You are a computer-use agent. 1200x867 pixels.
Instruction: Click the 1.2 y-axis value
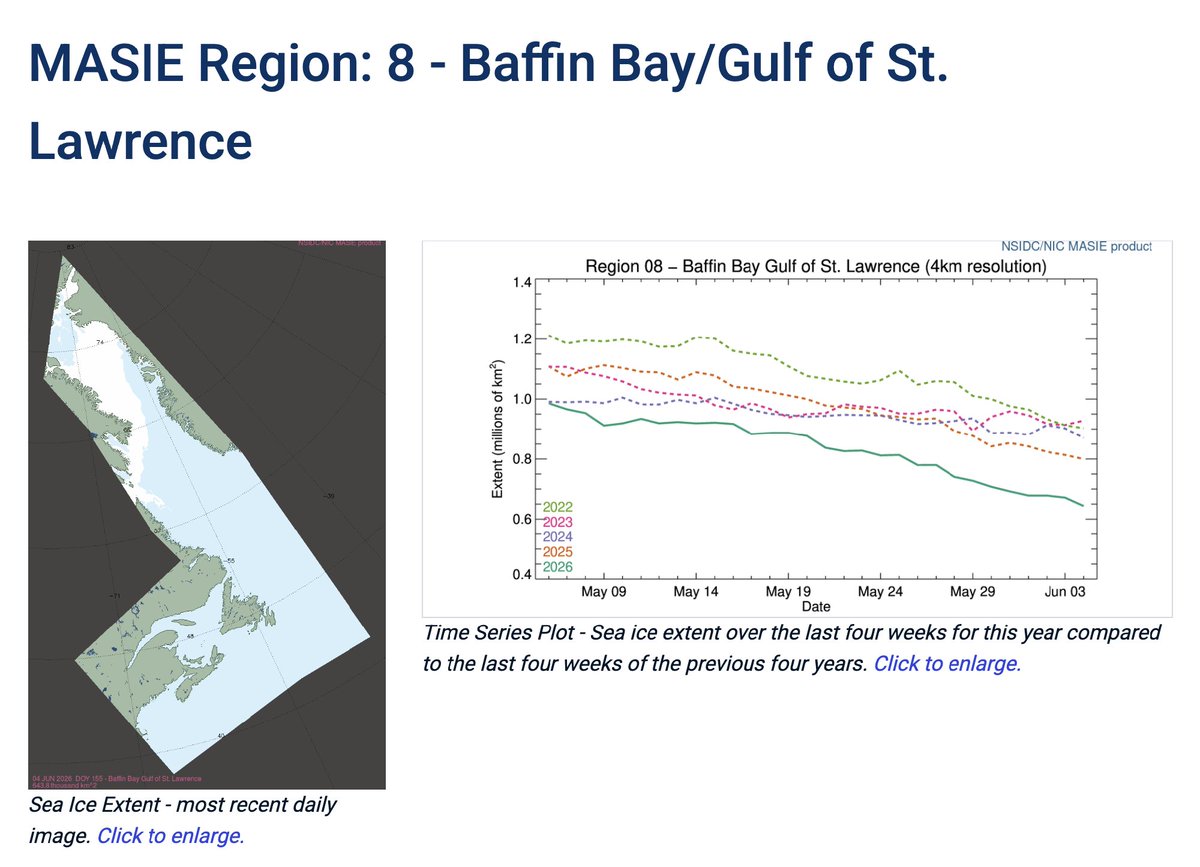521,340
